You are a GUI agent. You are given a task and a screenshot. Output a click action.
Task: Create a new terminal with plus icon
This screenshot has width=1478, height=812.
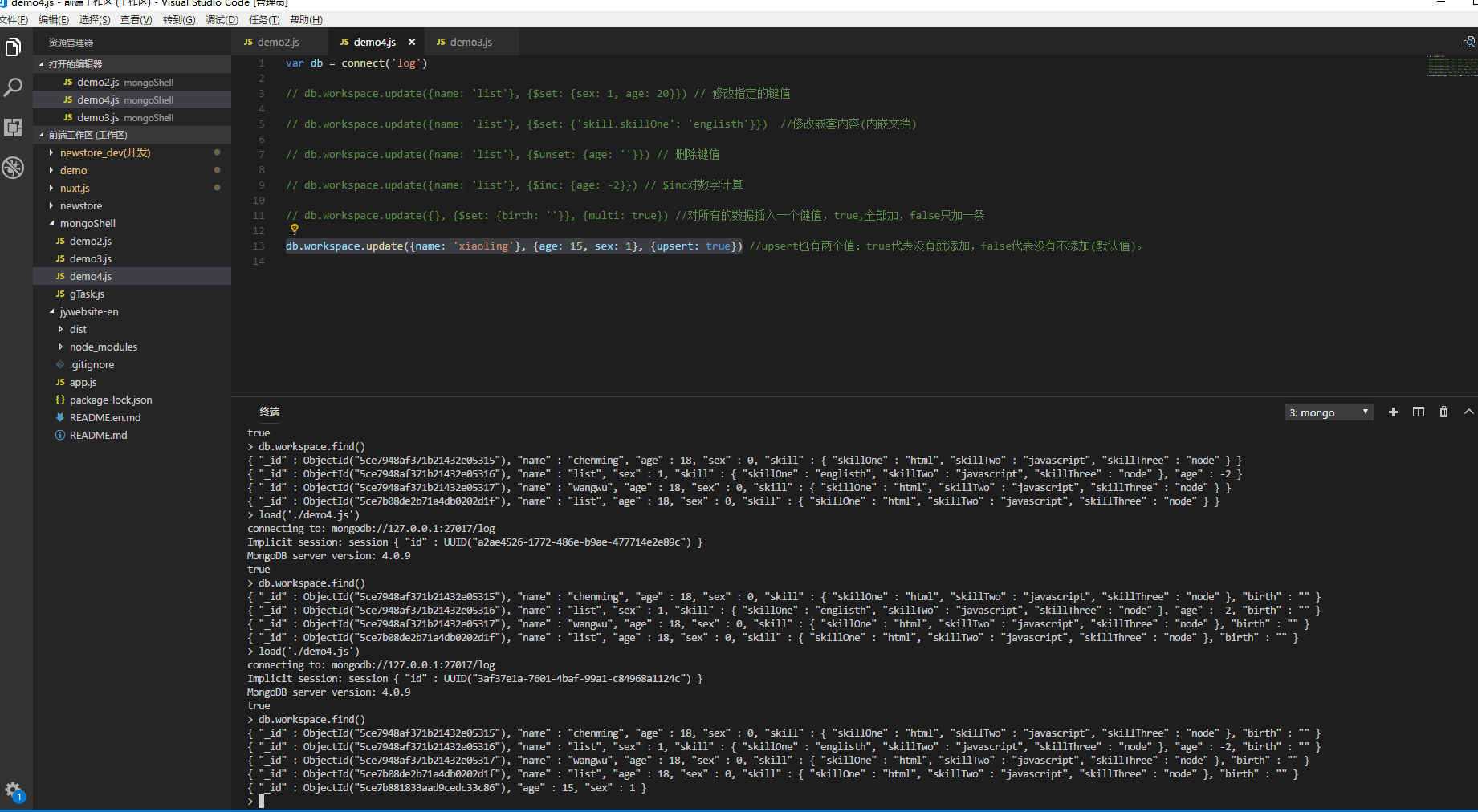point(1393,412)
